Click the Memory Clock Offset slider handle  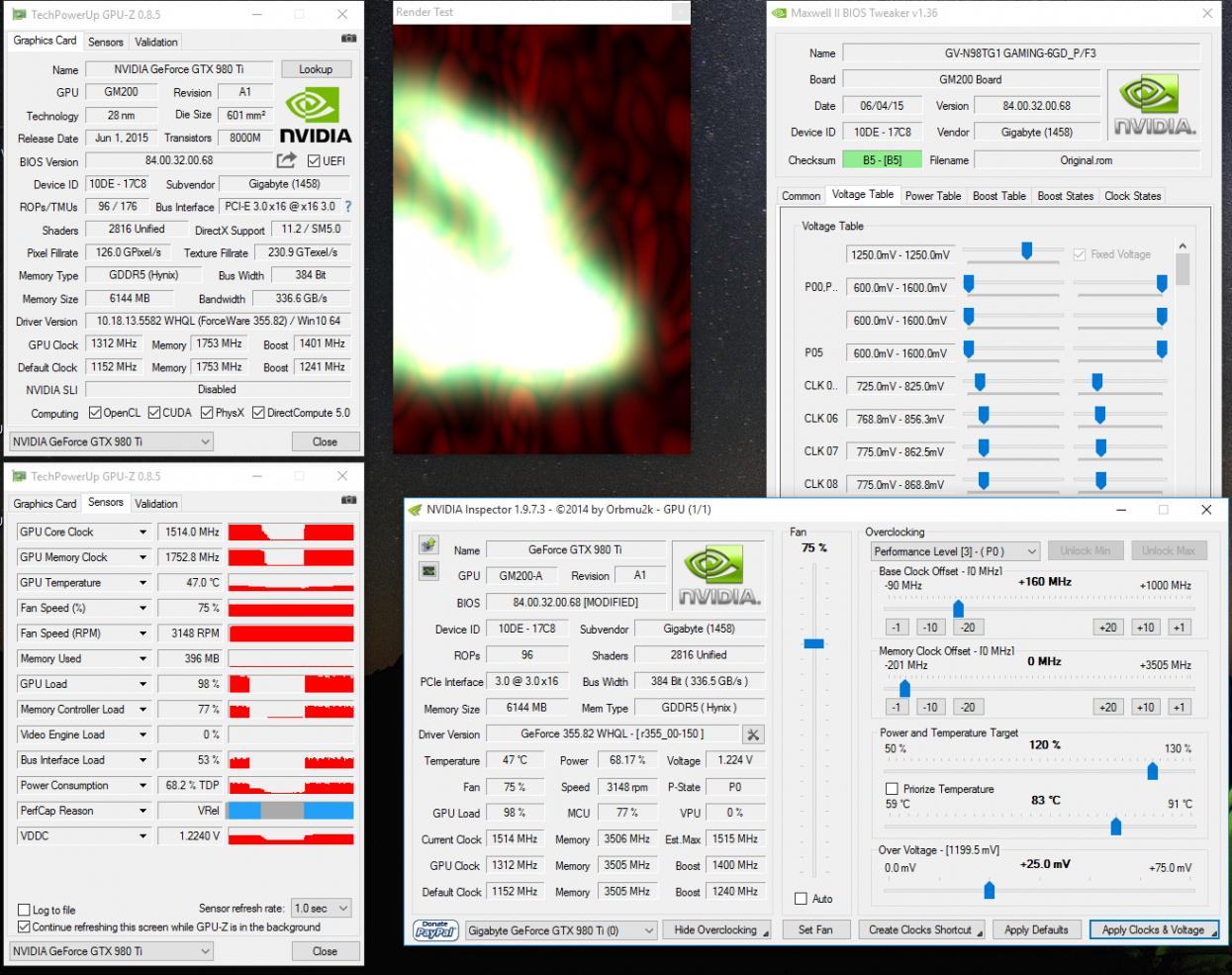tap(904, 687)
